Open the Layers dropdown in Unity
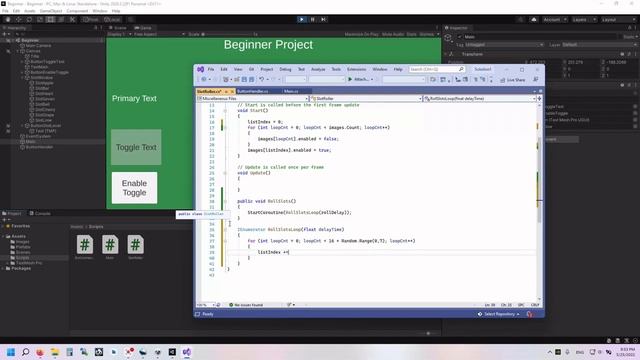 (x=584, y=19)
